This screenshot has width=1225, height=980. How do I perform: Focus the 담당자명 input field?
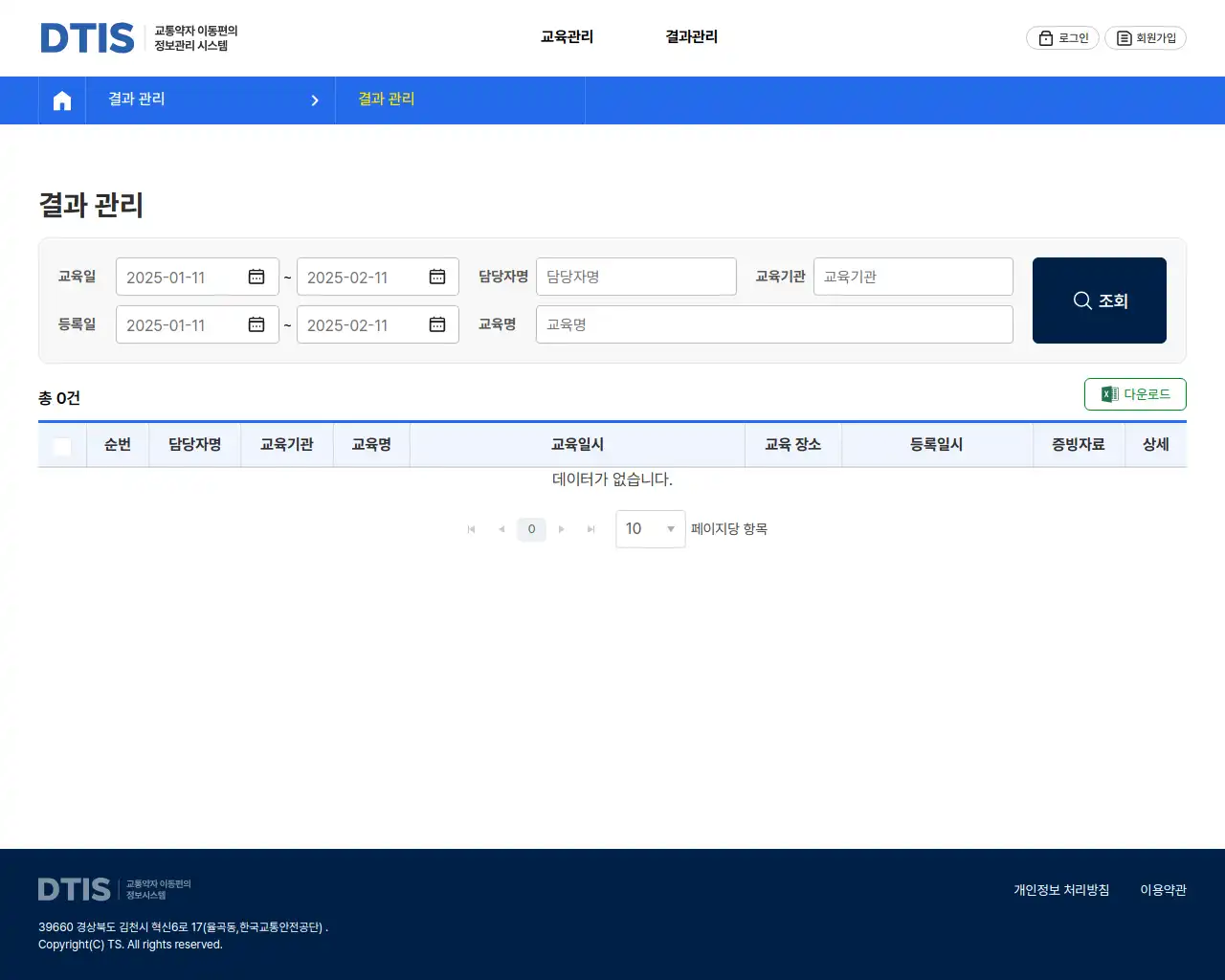pyautogui.click(x=636, y=277)
